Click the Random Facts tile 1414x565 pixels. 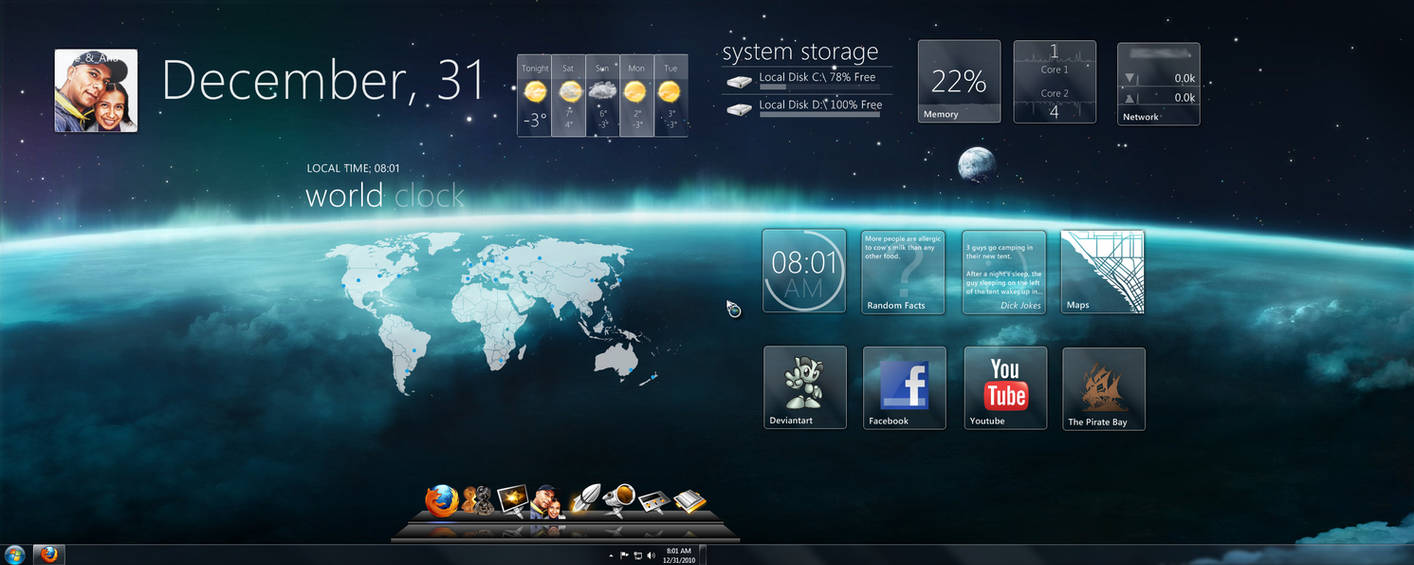903,272
